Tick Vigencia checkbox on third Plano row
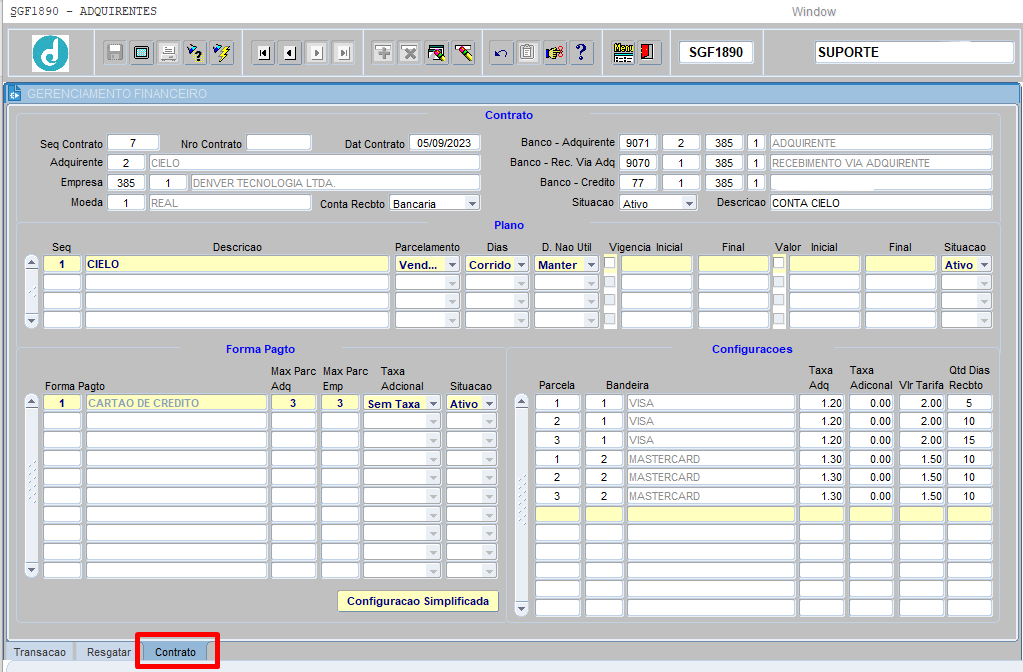This screenshot has width=1023, height=672. pyautogui.click(x=609, y=300)
